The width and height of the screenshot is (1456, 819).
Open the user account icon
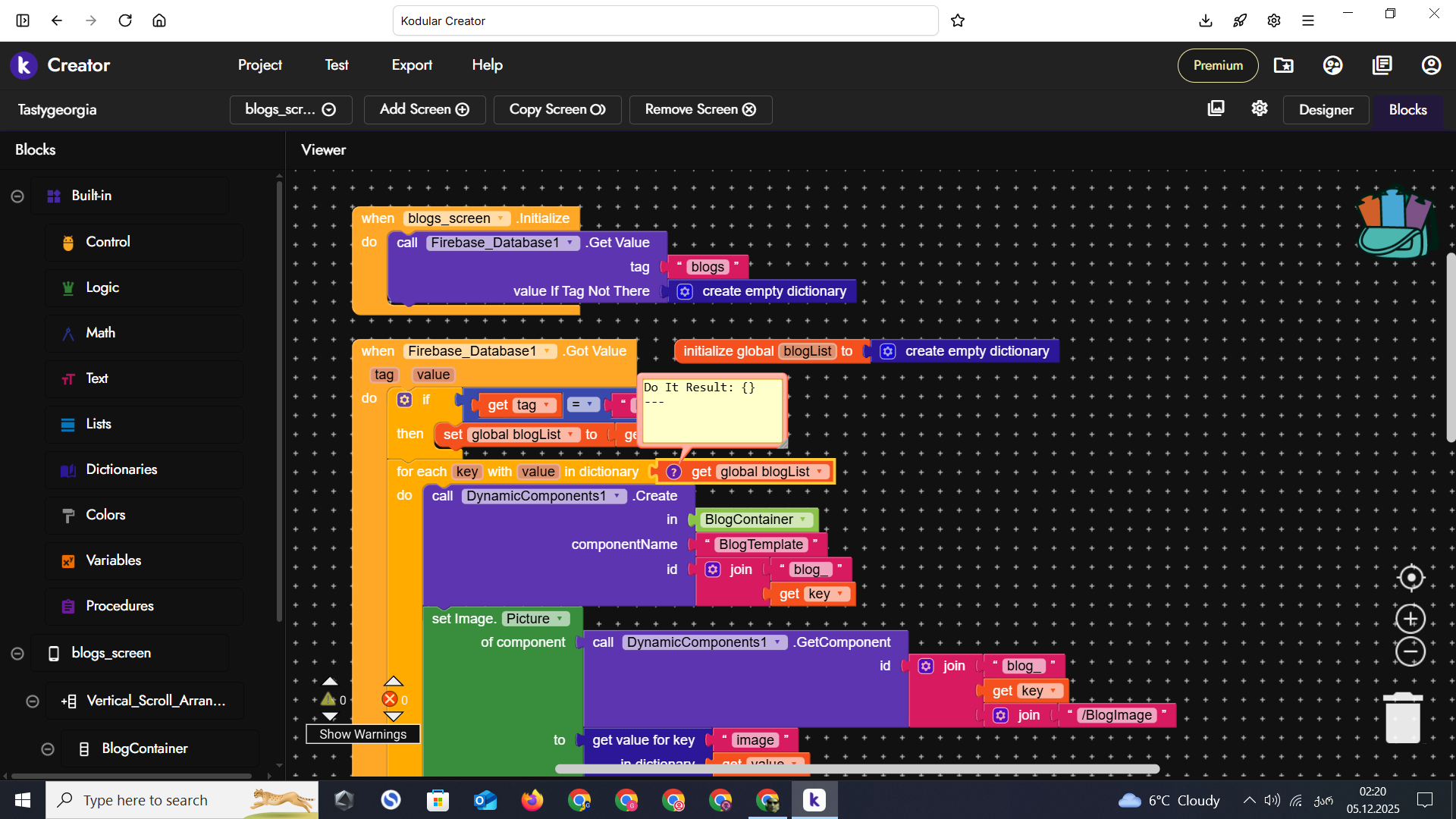1431,65
